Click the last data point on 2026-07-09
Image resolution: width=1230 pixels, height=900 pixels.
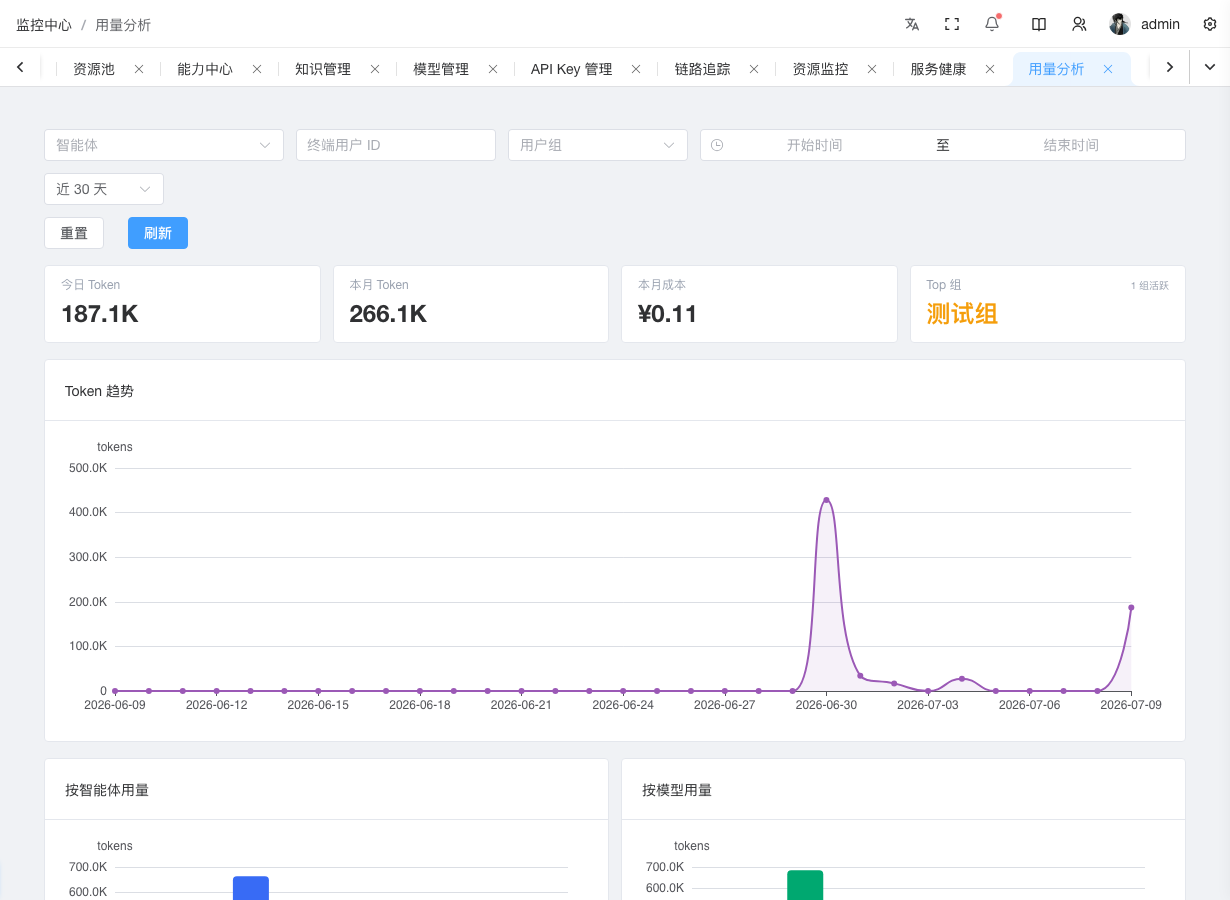pyautogui.click(x=1131, y=607)
